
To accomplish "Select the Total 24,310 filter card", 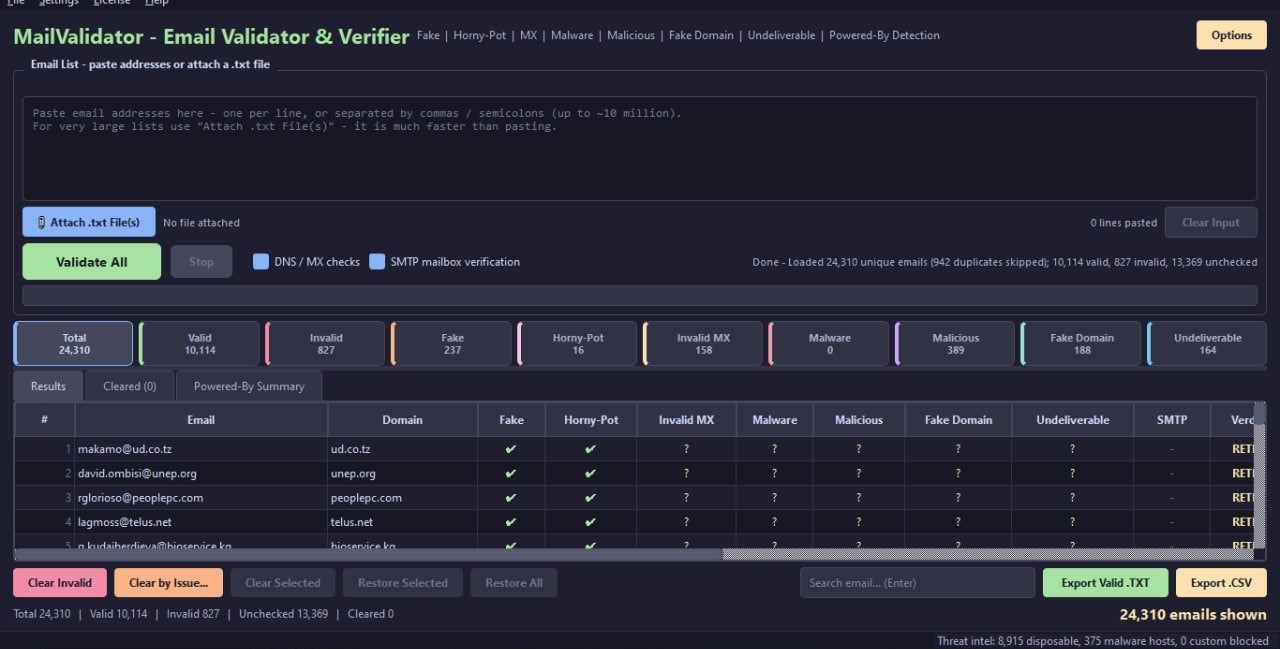I will [x=73, y=344].
